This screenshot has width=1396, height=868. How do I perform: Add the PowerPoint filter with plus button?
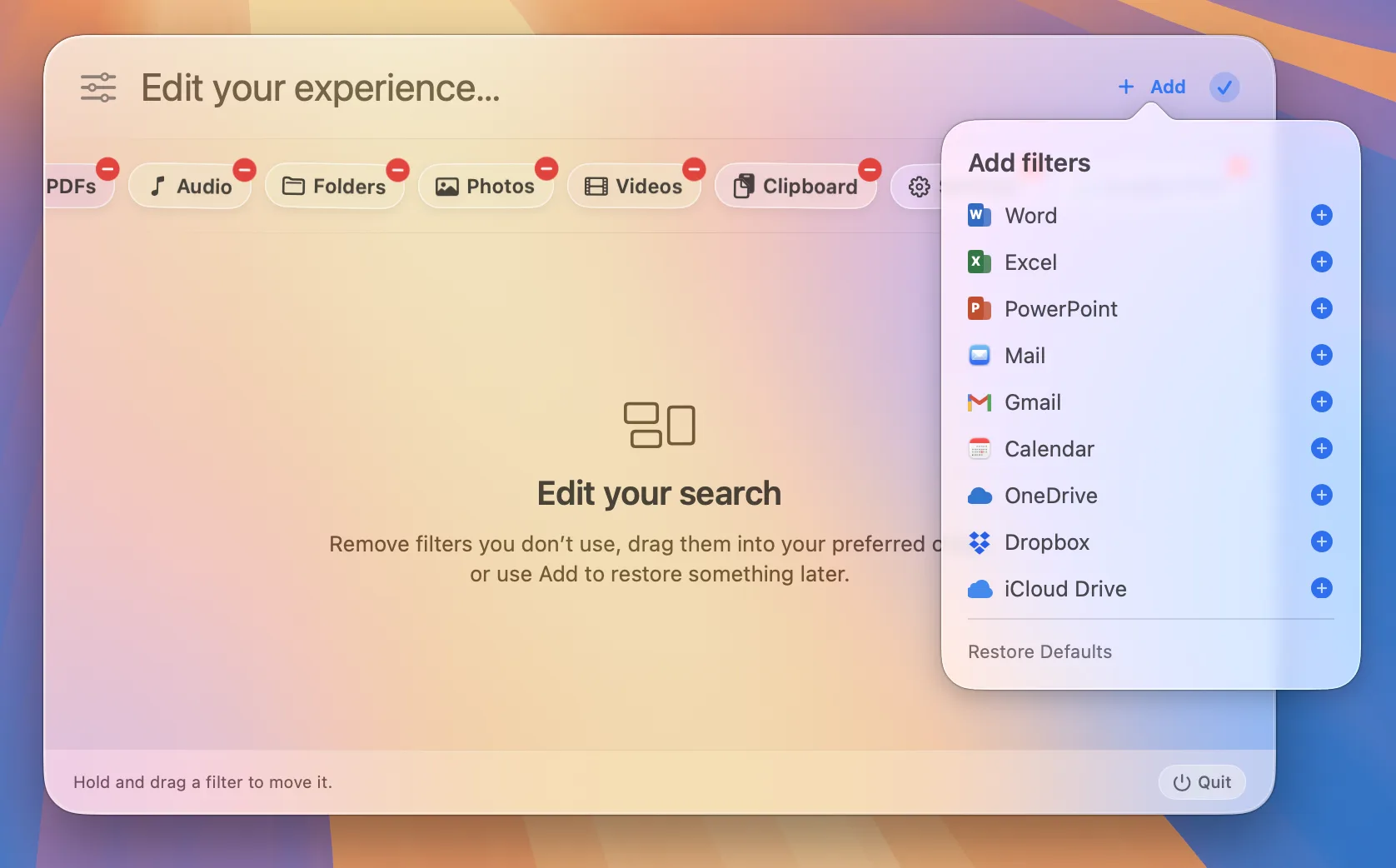(1321, 308)
